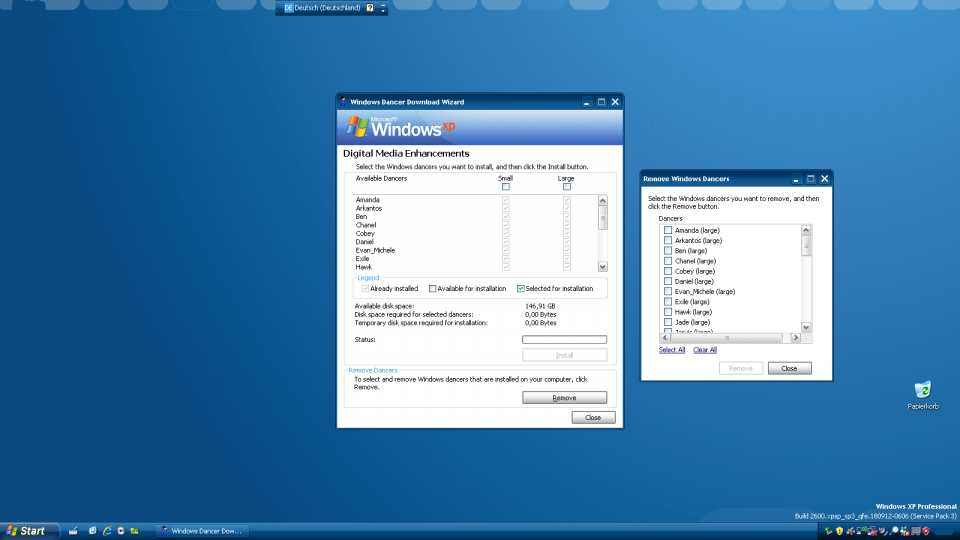Image resolution: width=960 pixels, height=540 pixels.
Task: Click Safely Remove Hardware tray icon
Action: click(x=828, y=531)
